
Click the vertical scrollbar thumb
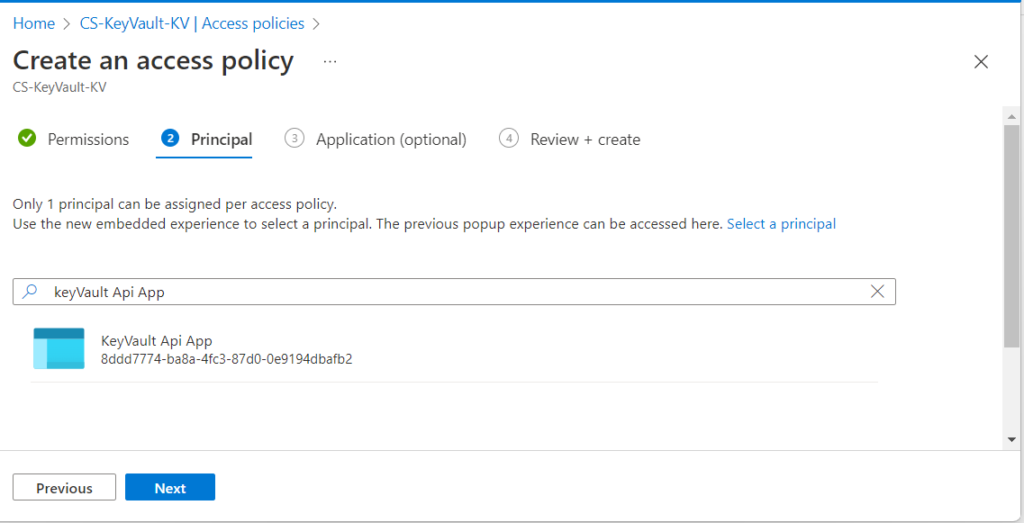1012,235
